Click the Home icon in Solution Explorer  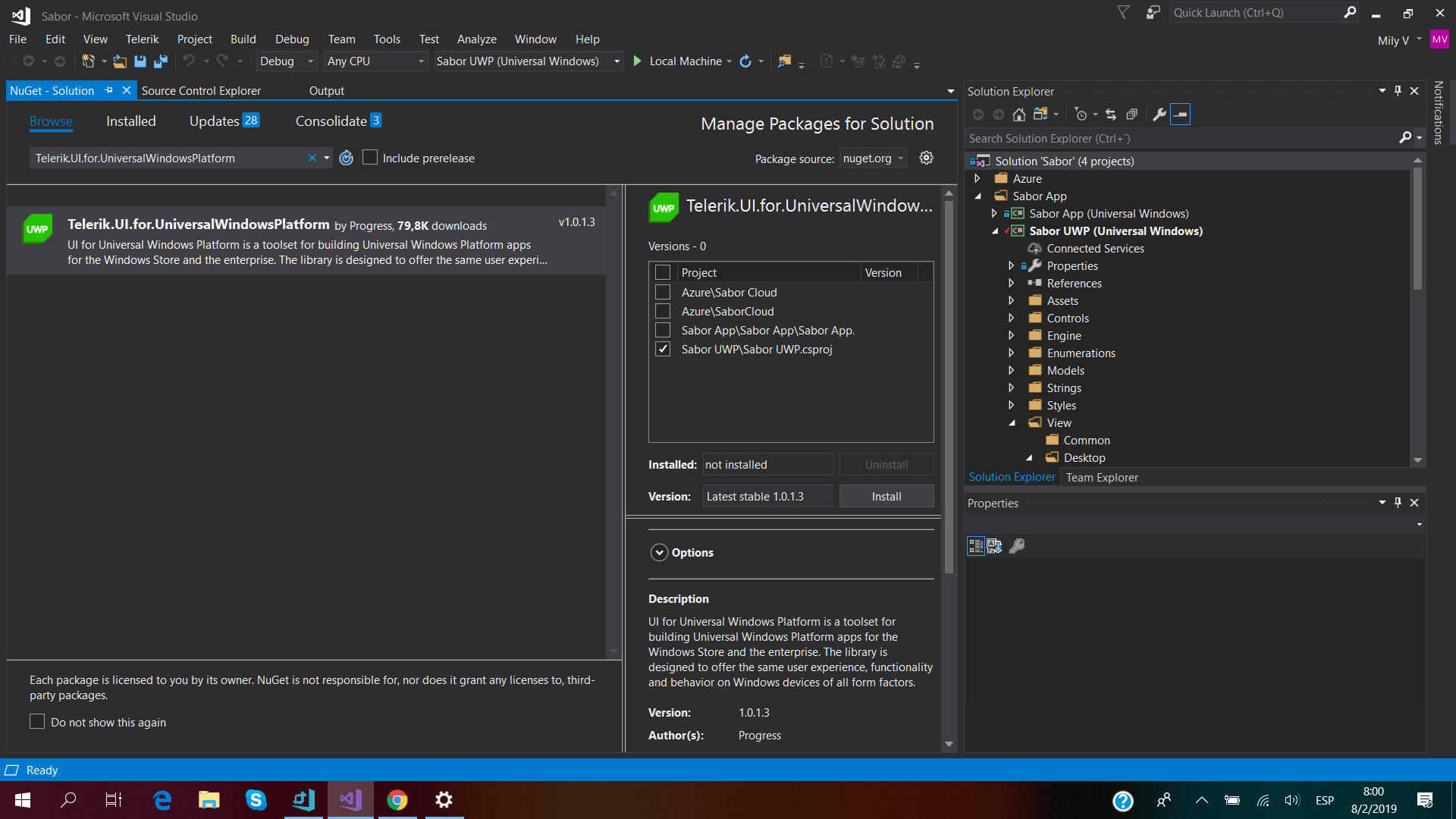coord(1019,115)
